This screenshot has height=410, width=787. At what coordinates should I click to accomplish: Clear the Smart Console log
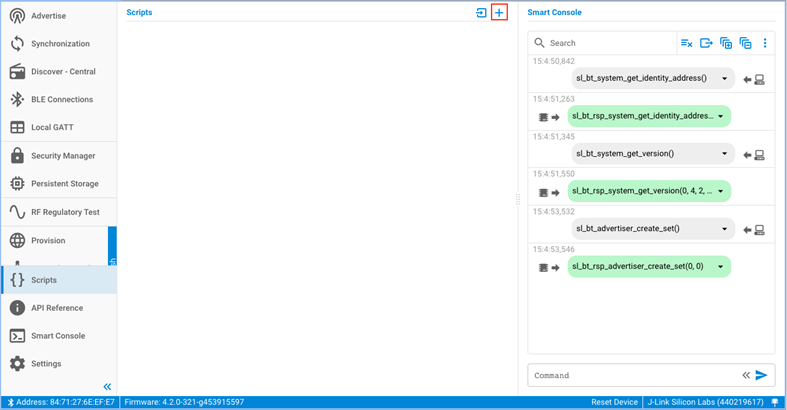686,43
